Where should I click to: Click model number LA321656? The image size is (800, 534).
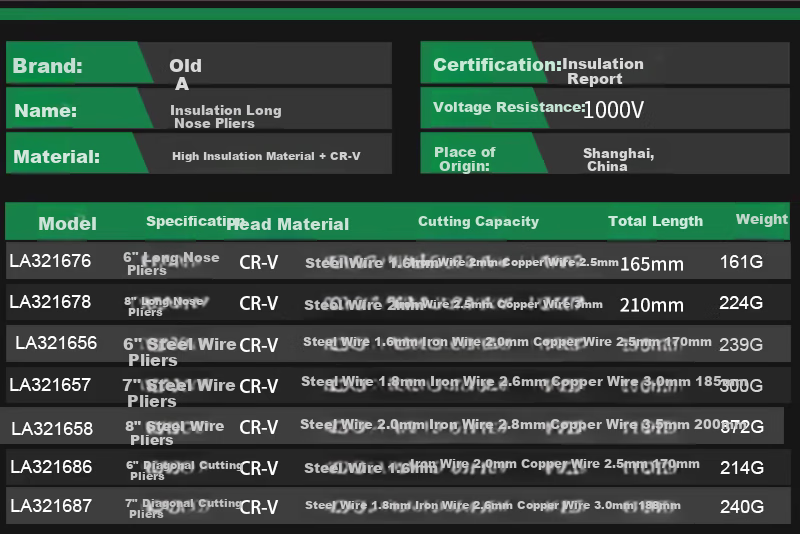point(56,343)
